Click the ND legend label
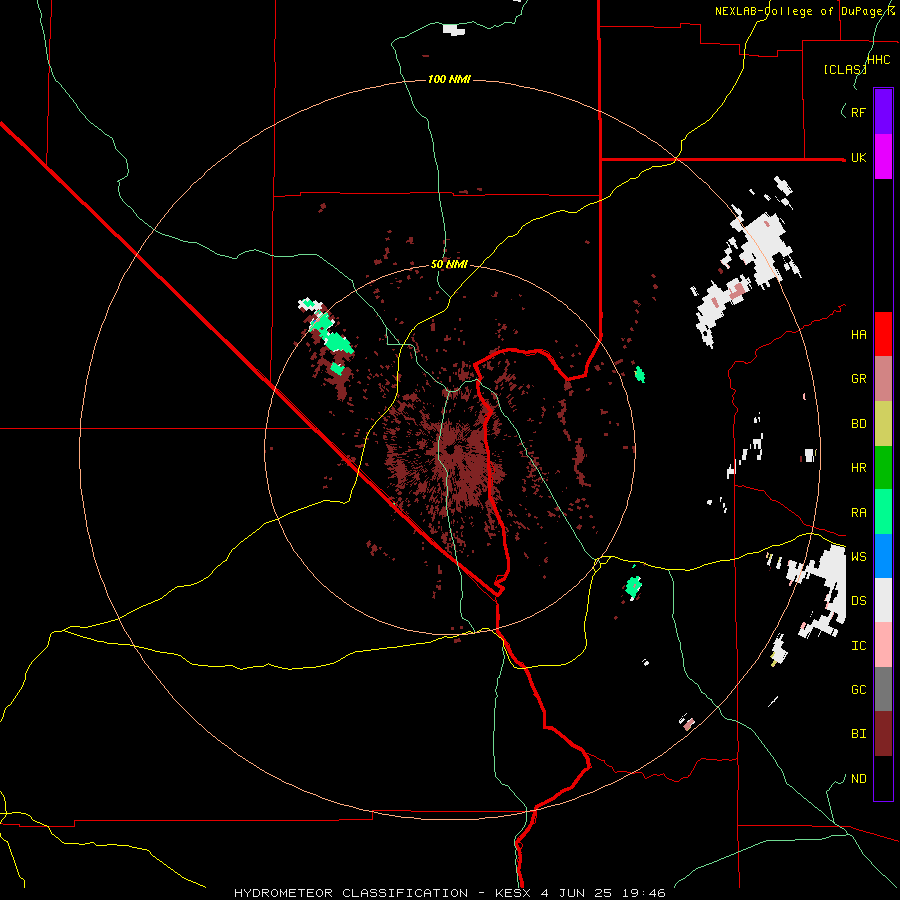 pyautogui.click(x=858, y=779)
